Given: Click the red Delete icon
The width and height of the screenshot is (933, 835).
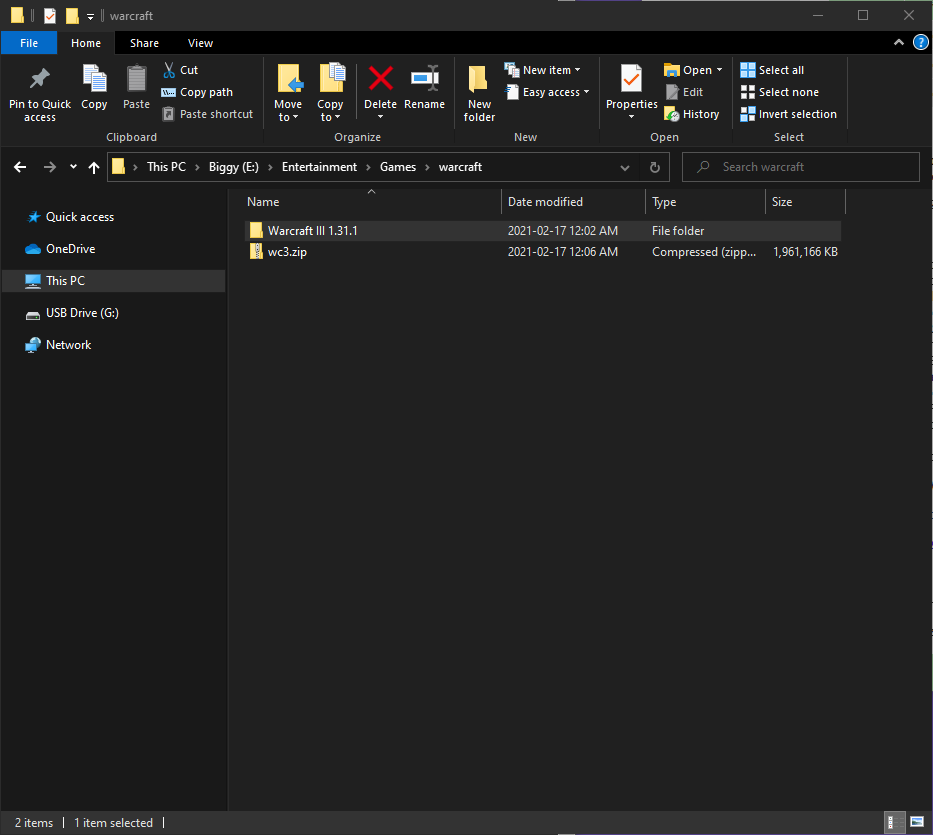Looking at the screenshot, I should pyautogui.click(x=380, y=79).
